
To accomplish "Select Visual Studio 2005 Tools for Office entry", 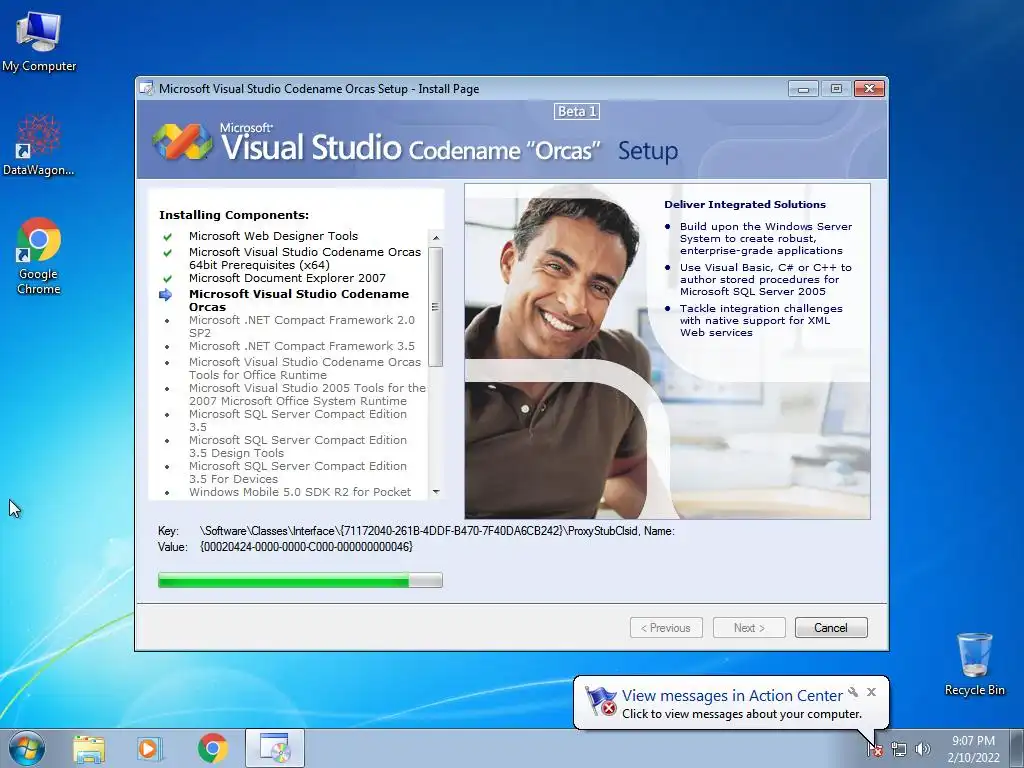I will coord(307,394).
